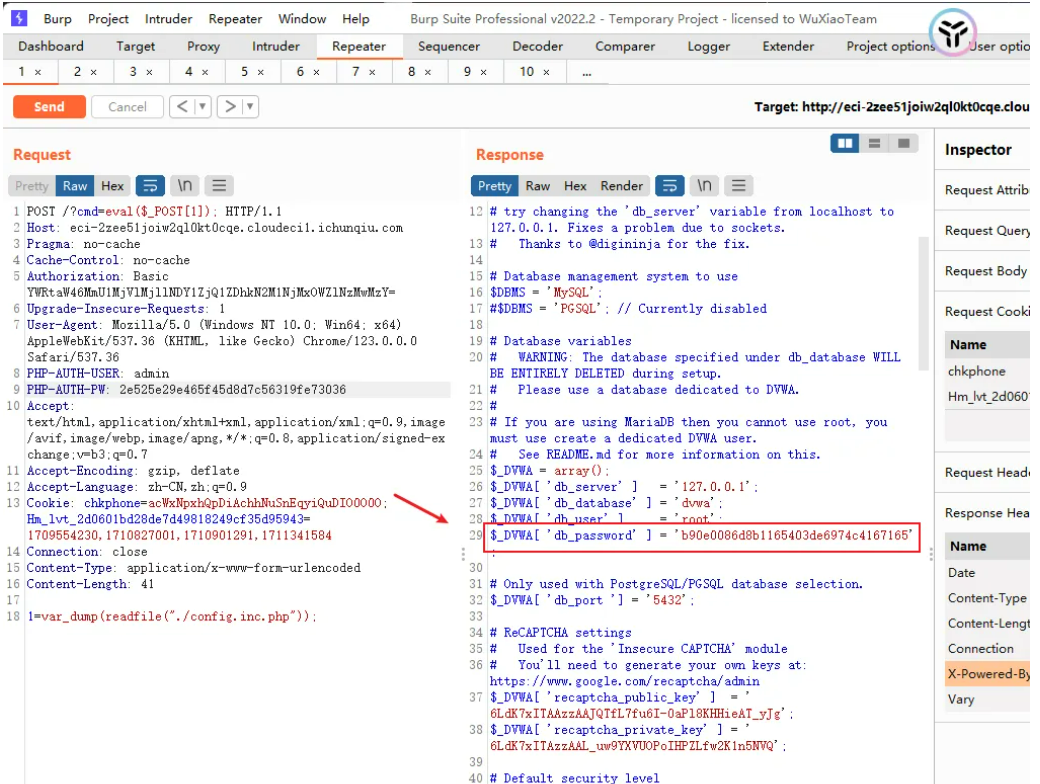Screen dimensions: 1040x784
Task: Toggle show non-printable chars in Response panel
Action: pos(704,186)
